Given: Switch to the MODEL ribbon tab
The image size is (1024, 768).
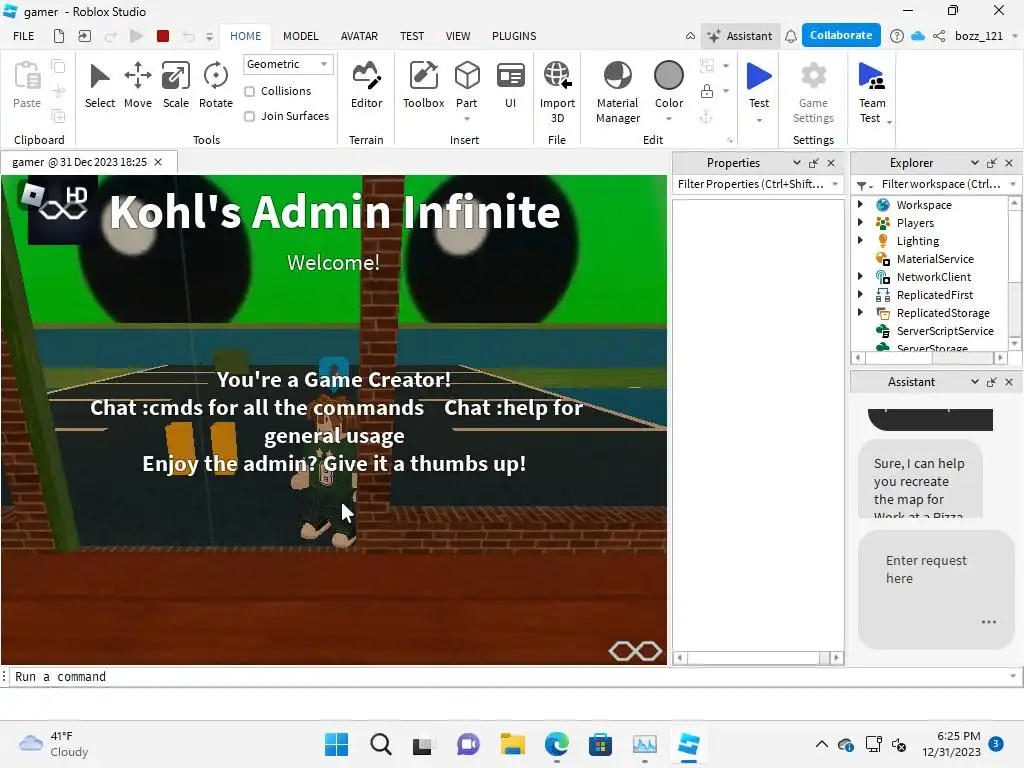Looking at the screenshot, I should pyautogui.click(x=300, y=36).
